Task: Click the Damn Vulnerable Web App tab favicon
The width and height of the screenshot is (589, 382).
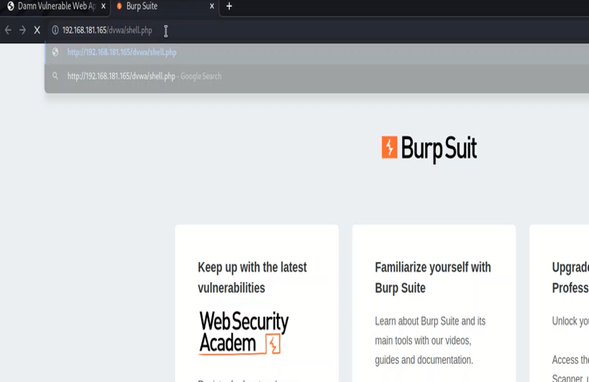Action: pyautogui.click(x=11, y=6)
